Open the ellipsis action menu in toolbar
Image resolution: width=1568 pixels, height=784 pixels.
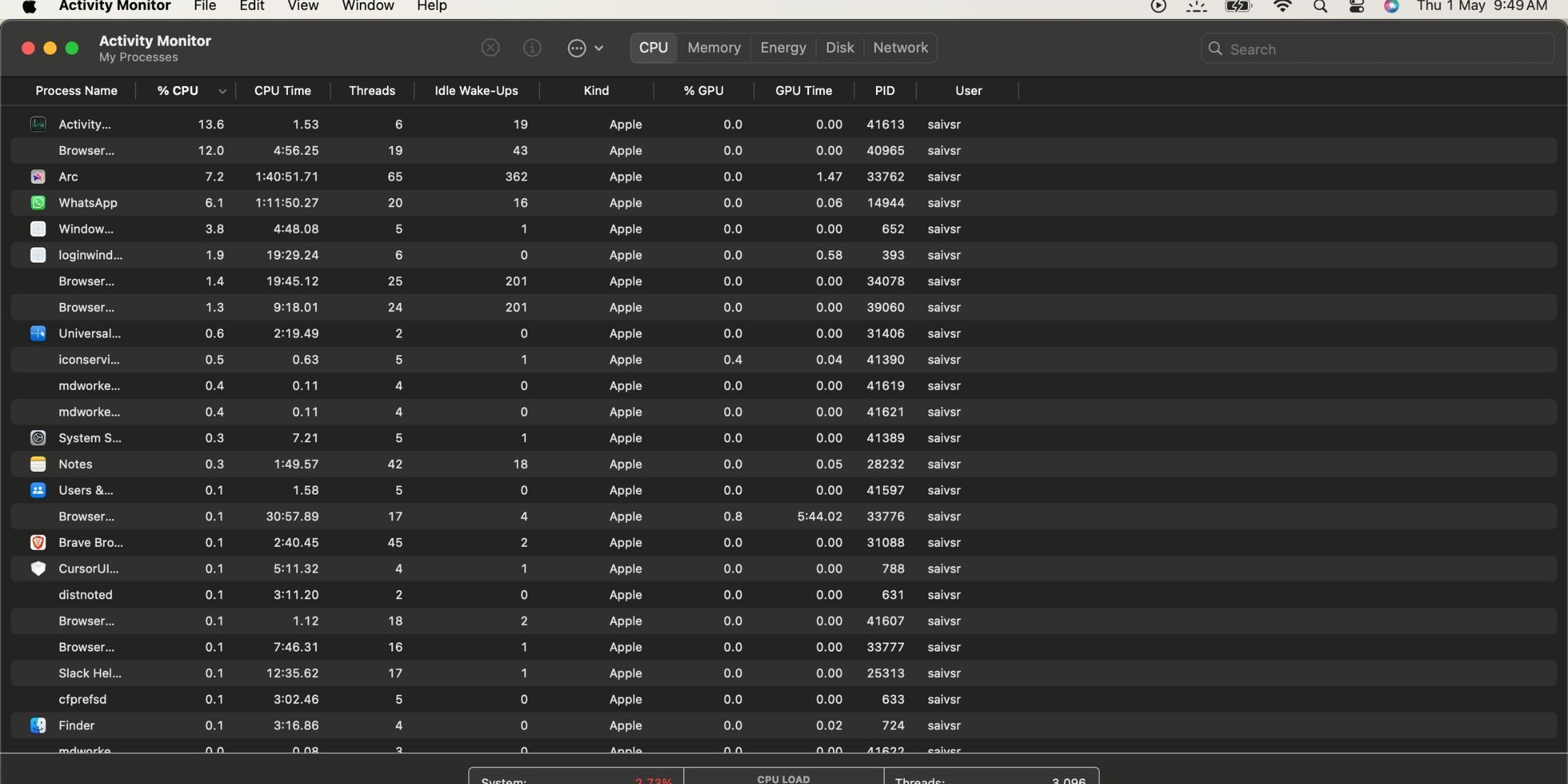[x=585, y=48]
